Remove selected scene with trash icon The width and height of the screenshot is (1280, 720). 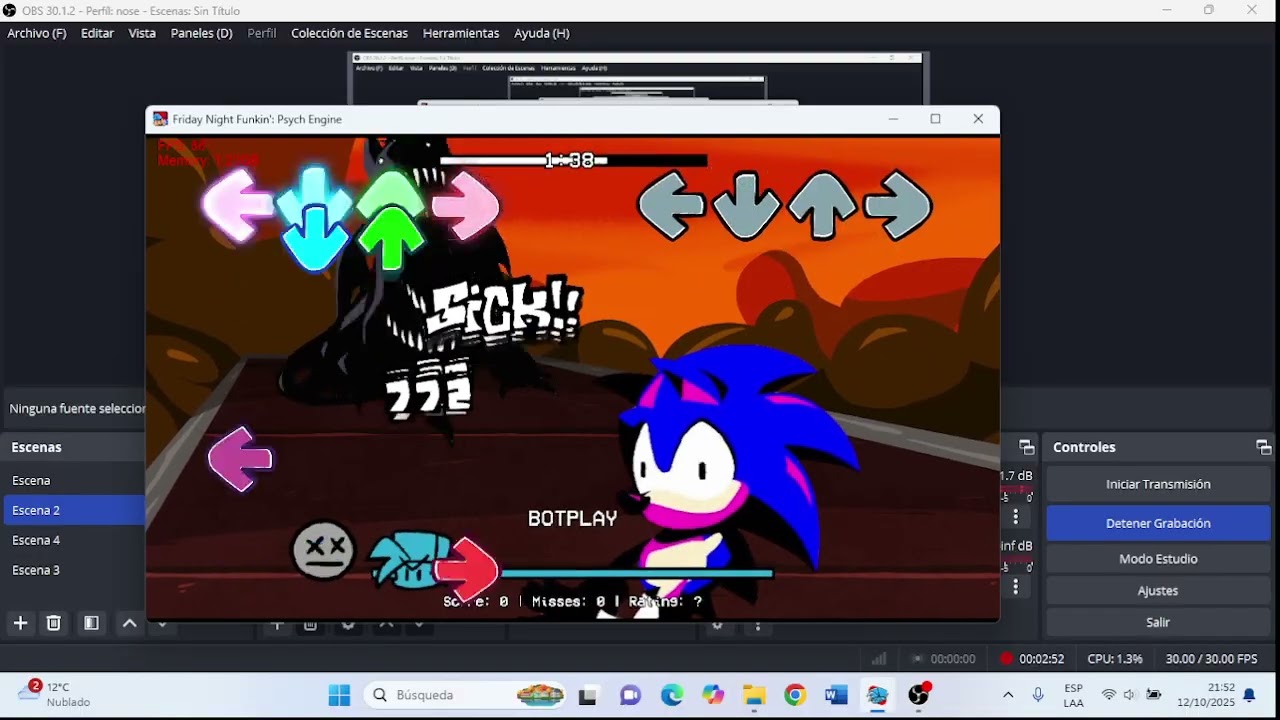coord(54,623)
